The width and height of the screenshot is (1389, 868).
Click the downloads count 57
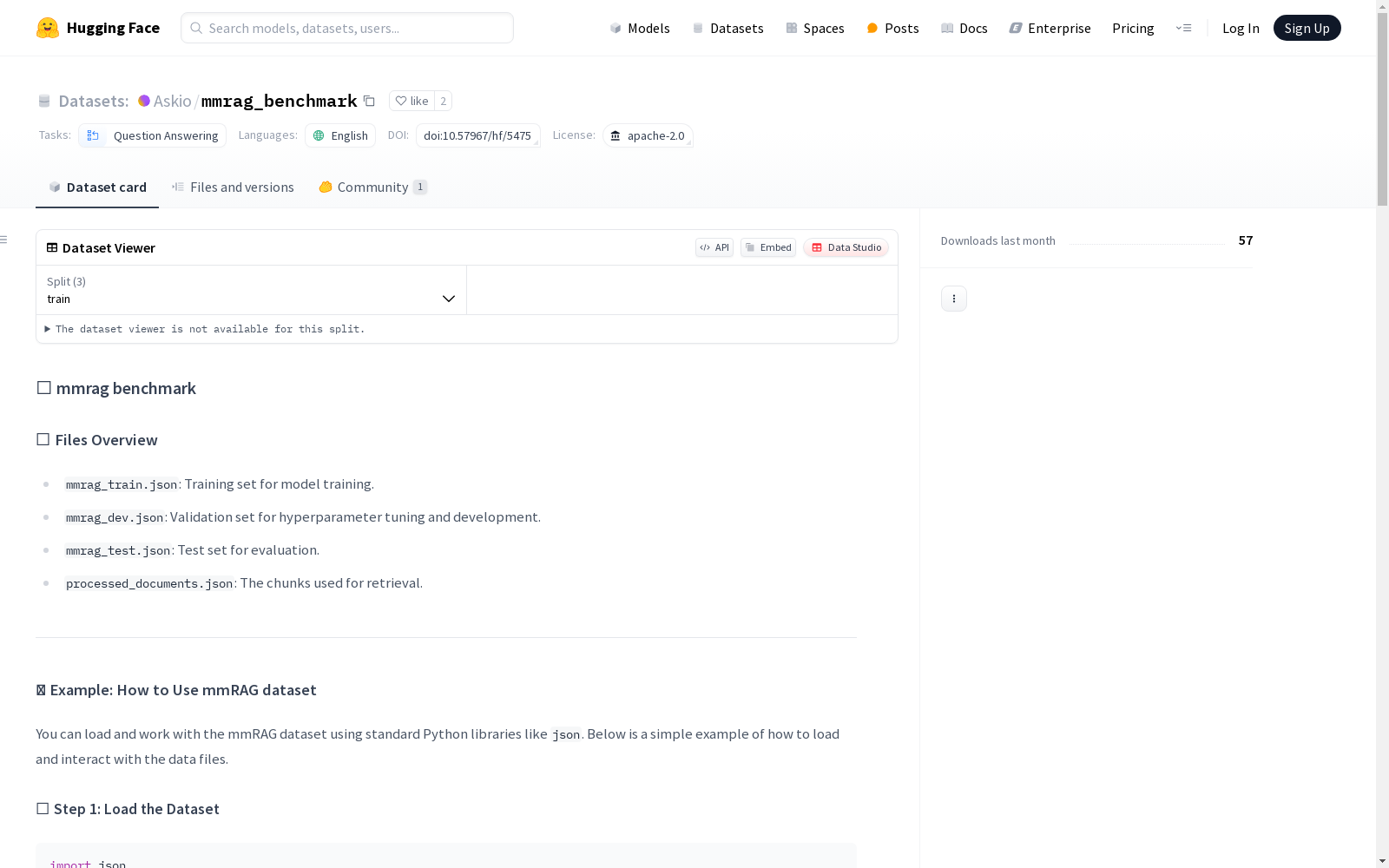[1246, 240]
